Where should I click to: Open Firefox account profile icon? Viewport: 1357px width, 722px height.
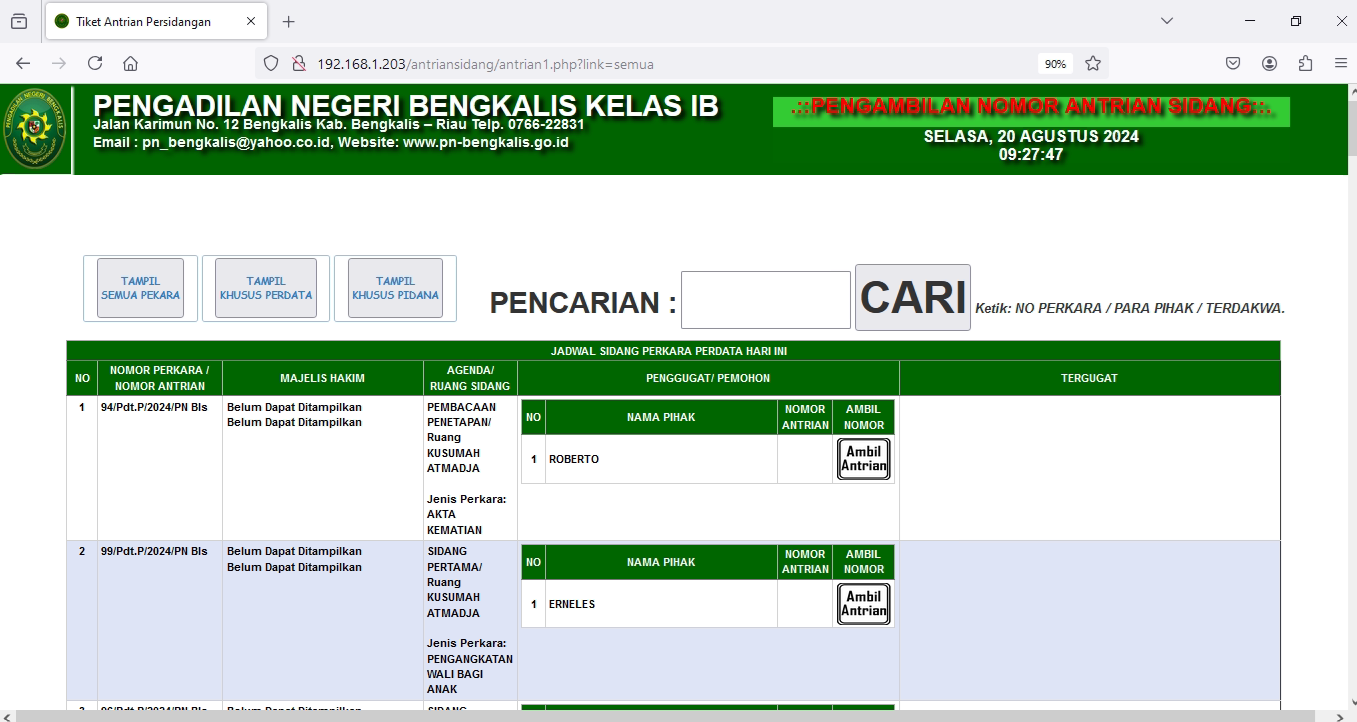[1269, 63]
